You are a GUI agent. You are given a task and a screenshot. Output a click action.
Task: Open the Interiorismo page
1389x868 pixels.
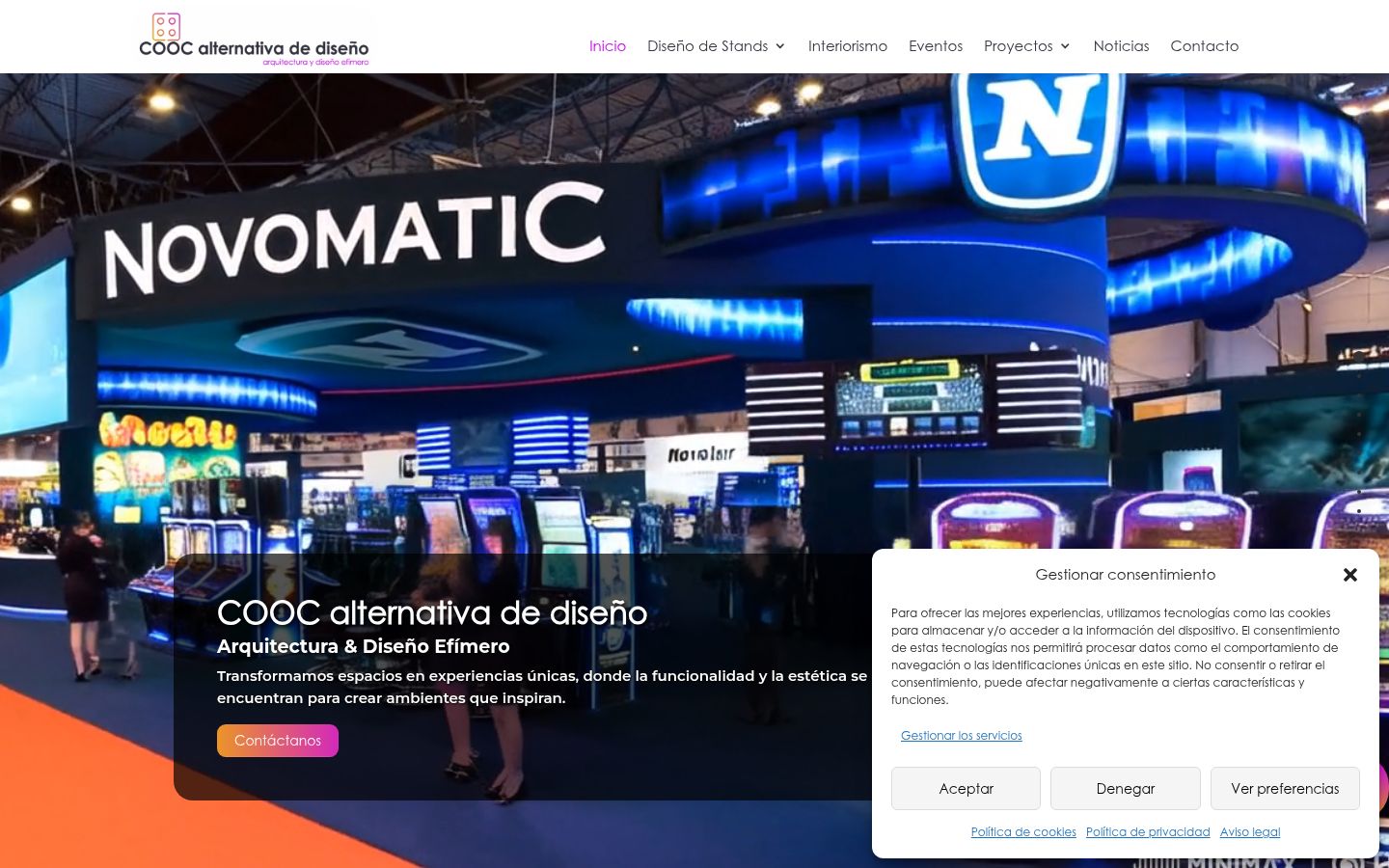click(x=848, y=45)
